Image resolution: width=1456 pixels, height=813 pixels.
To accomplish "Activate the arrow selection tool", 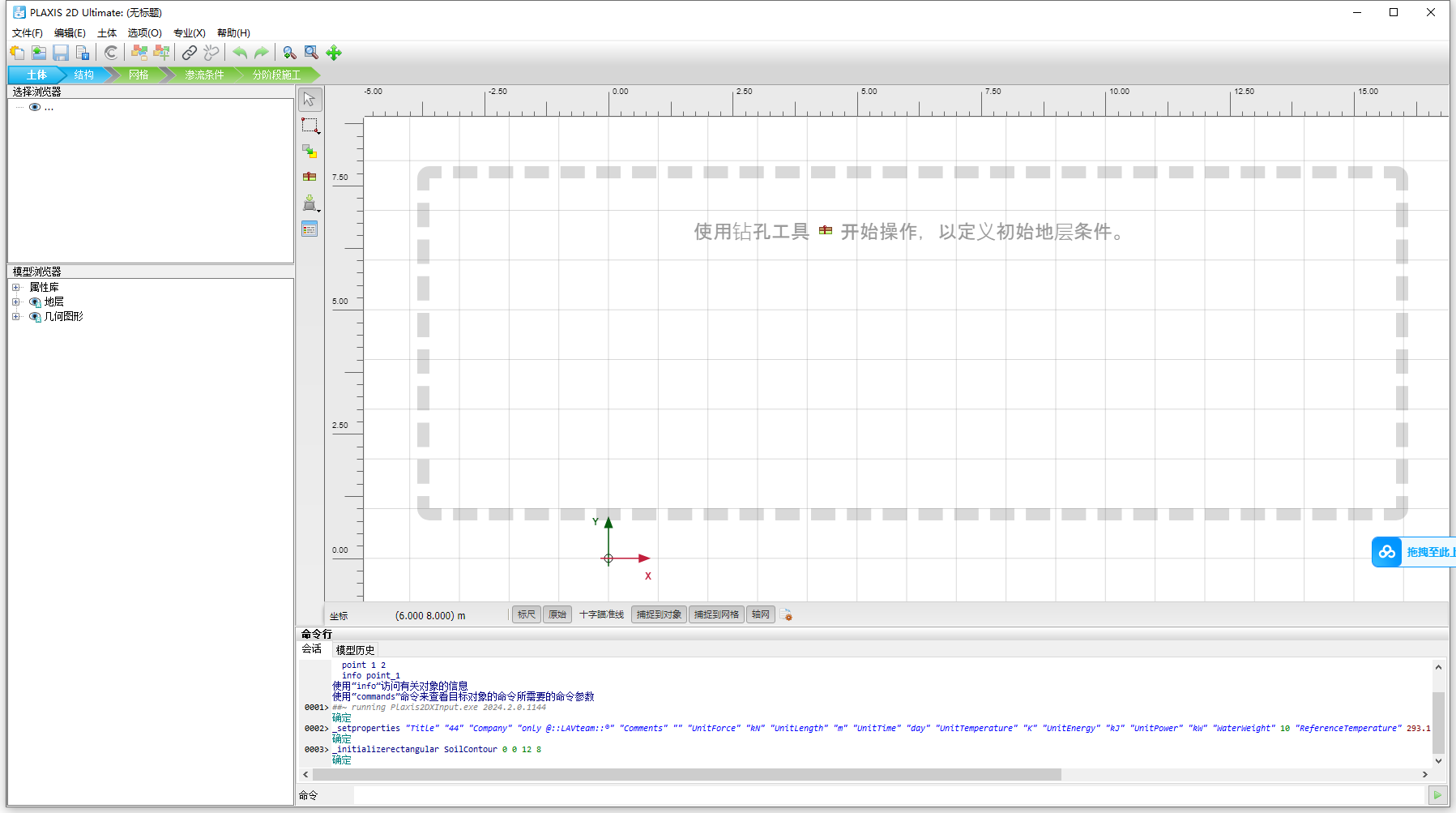I will click(310, 100).
